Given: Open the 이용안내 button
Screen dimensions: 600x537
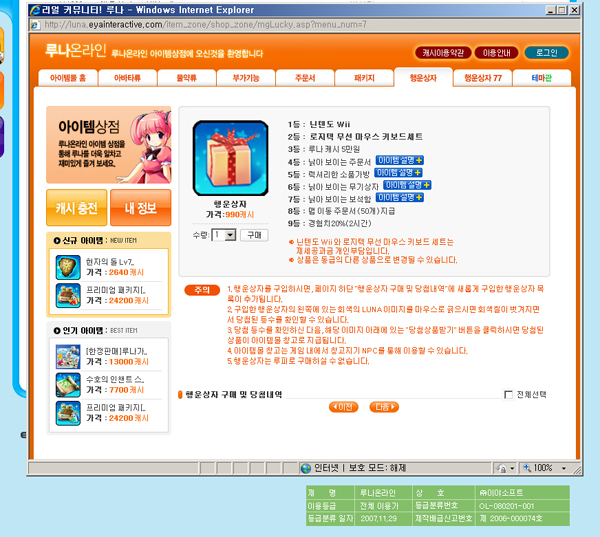Looking at the screenshot, I should click(496, 53).
